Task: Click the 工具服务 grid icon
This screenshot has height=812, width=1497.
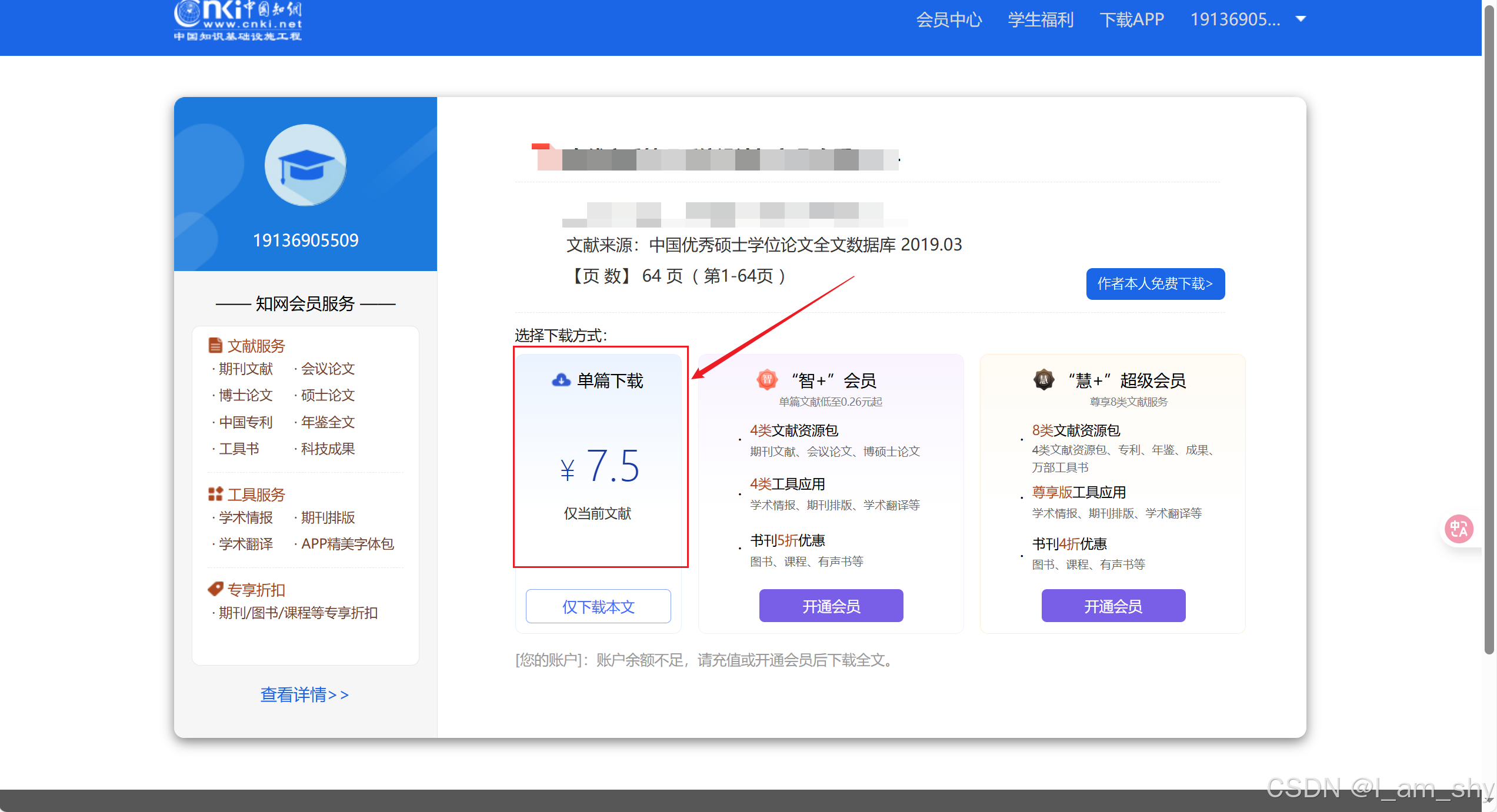Action: coord(215,494)
